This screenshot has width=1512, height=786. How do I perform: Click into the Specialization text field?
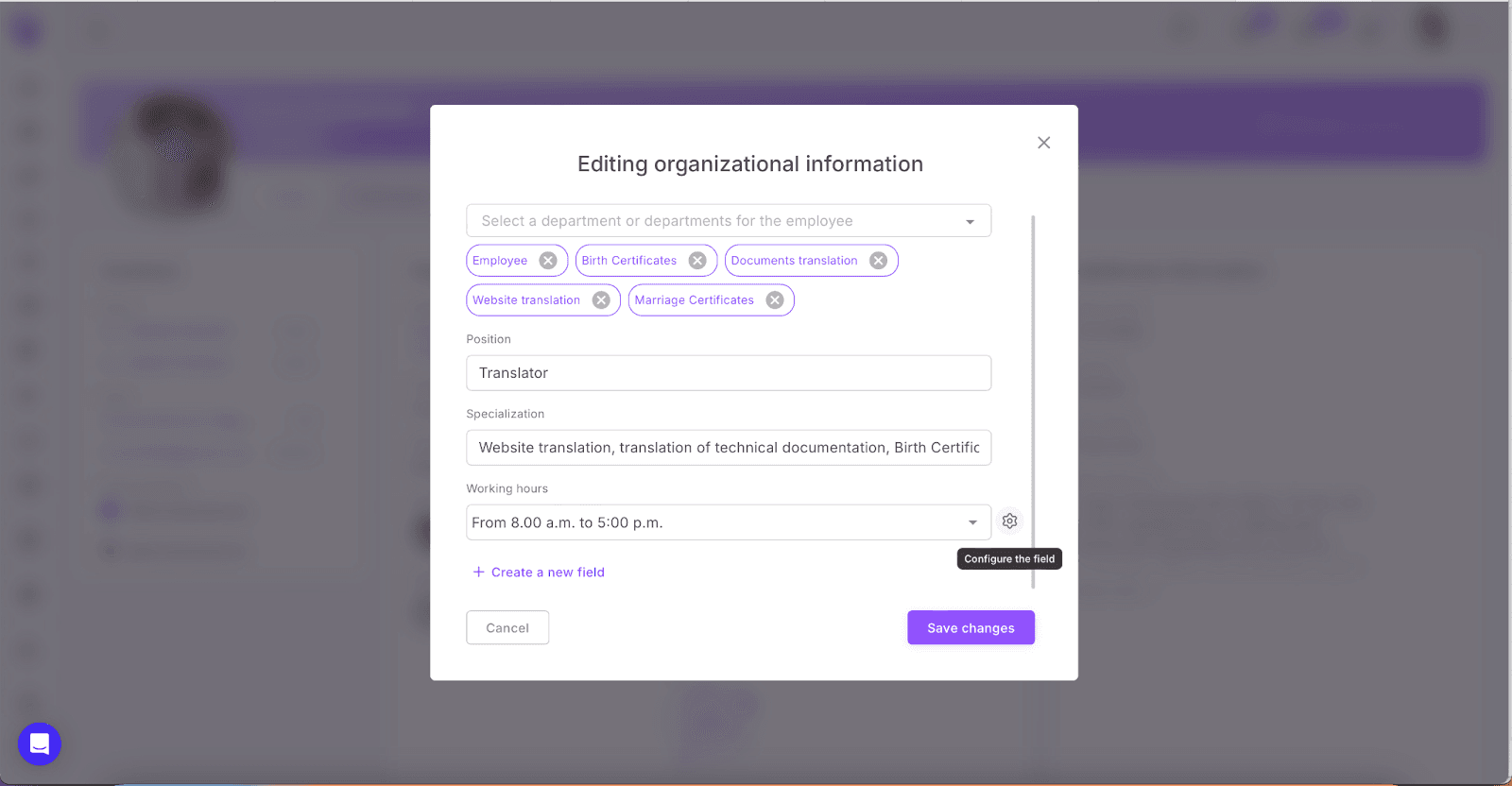pyautogui.click(x=729, y=448)
